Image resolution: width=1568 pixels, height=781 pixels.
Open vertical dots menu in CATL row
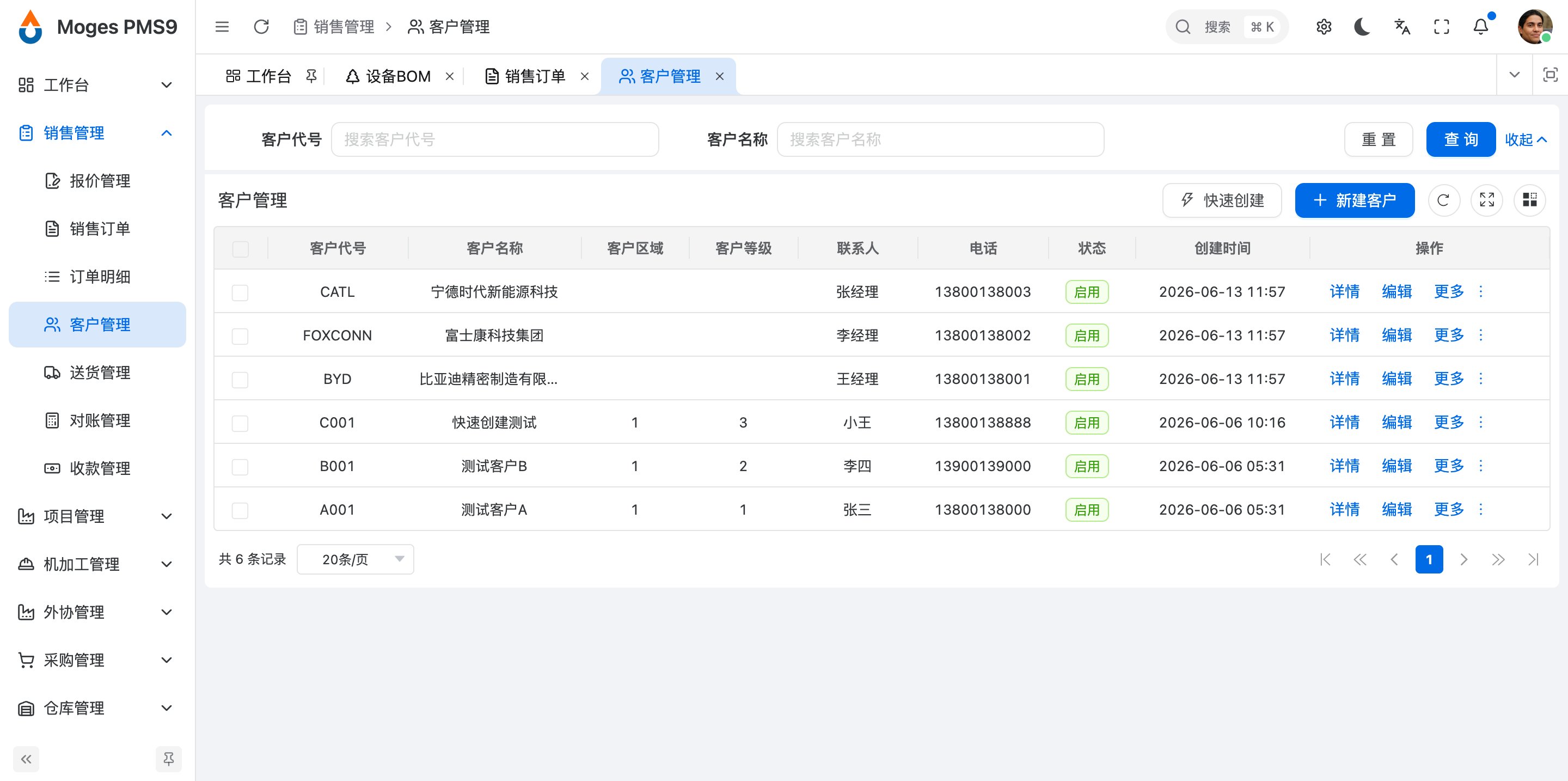tap(1481, 291)
